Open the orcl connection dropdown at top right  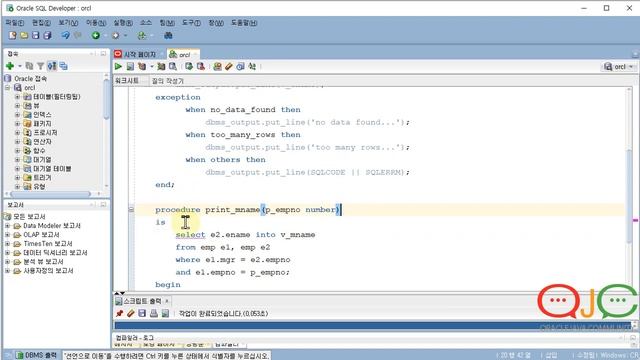(x=619, y=67)
